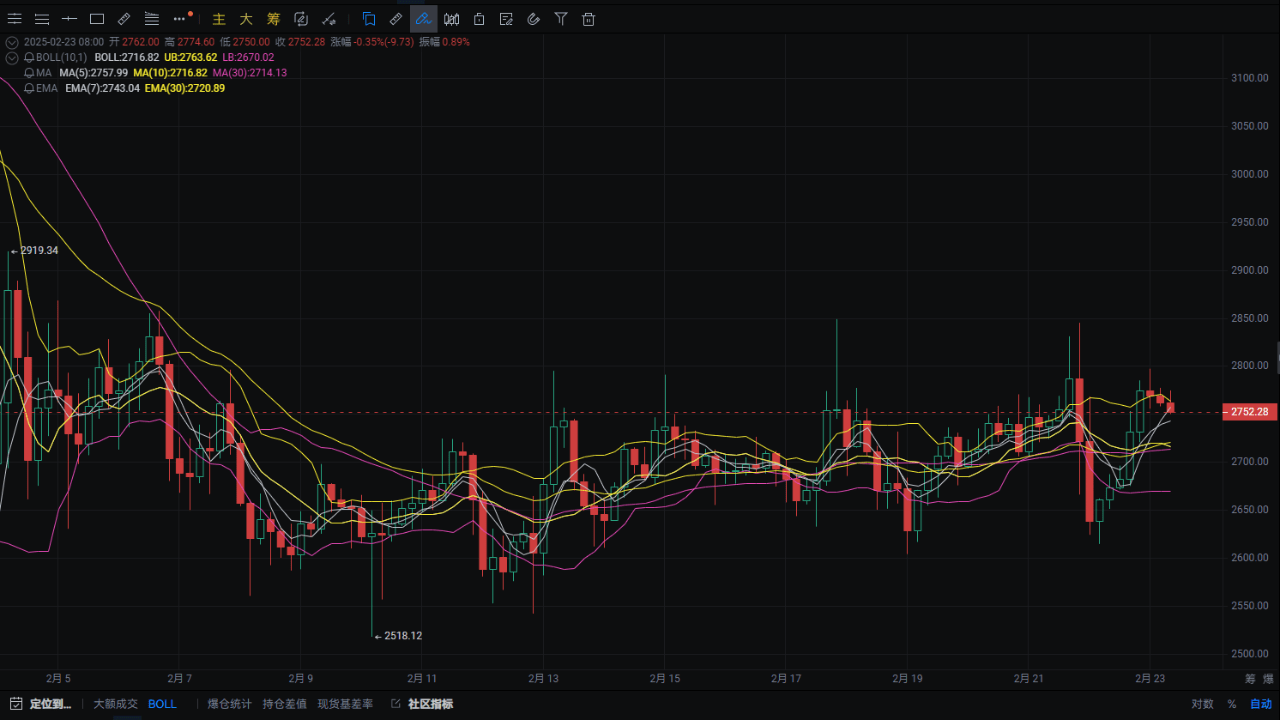Open the blue bookmark templates icon
Screen dimensions: 1280x720
coord(369,19)
